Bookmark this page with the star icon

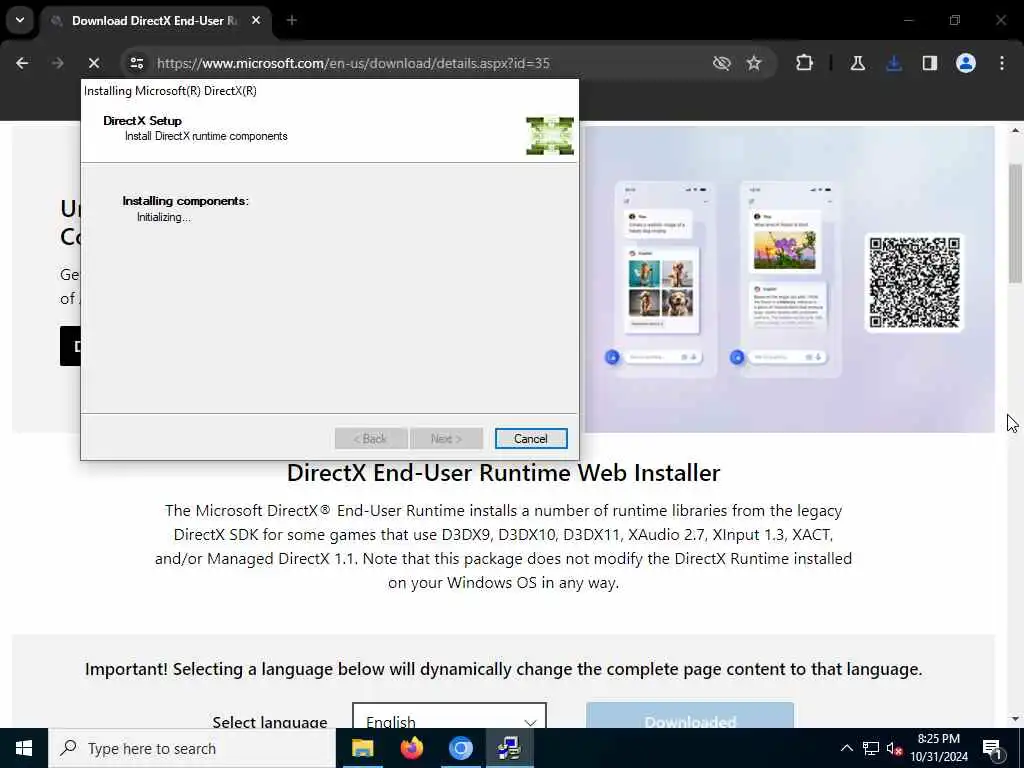pos(754,63)
